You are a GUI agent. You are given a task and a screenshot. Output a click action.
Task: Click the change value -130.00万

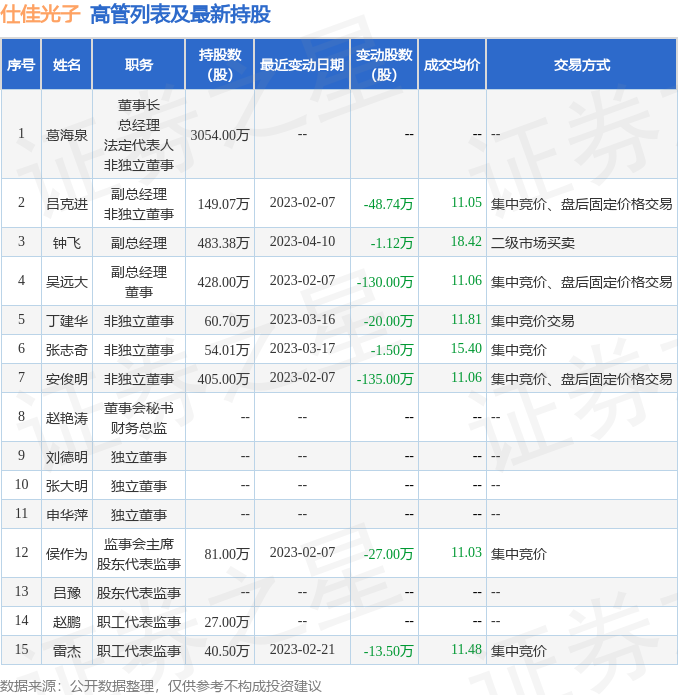click(385, 282)
